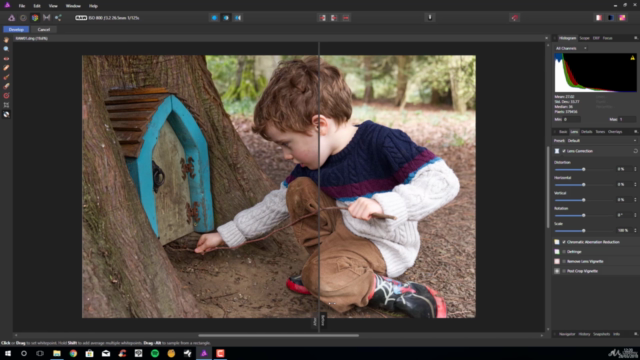The height and width of the screenshot is (360, 640).
Task: Open the Window menu
Action: tap(73, 6)
